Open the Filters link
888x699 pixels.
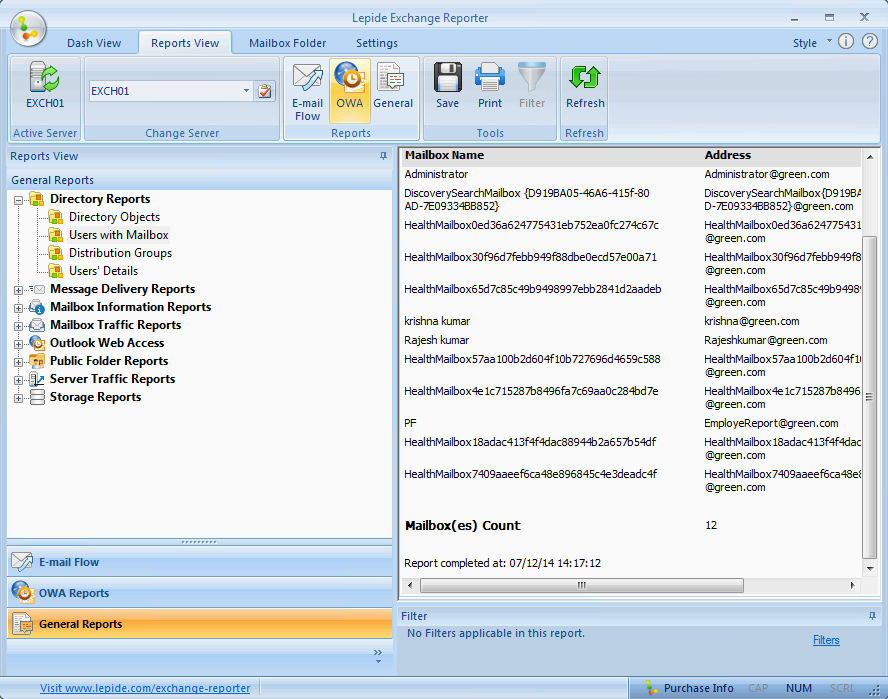826,640
